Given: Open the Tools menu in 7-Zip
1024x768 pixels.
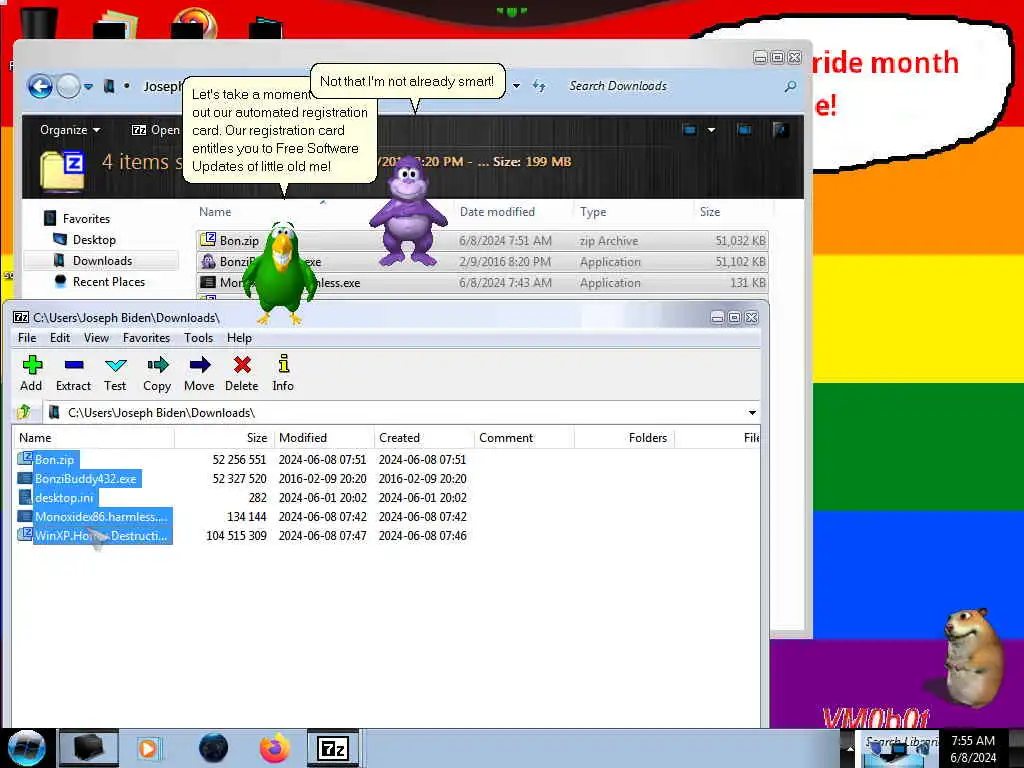Looking at the screenshot, I should point(199,338).
